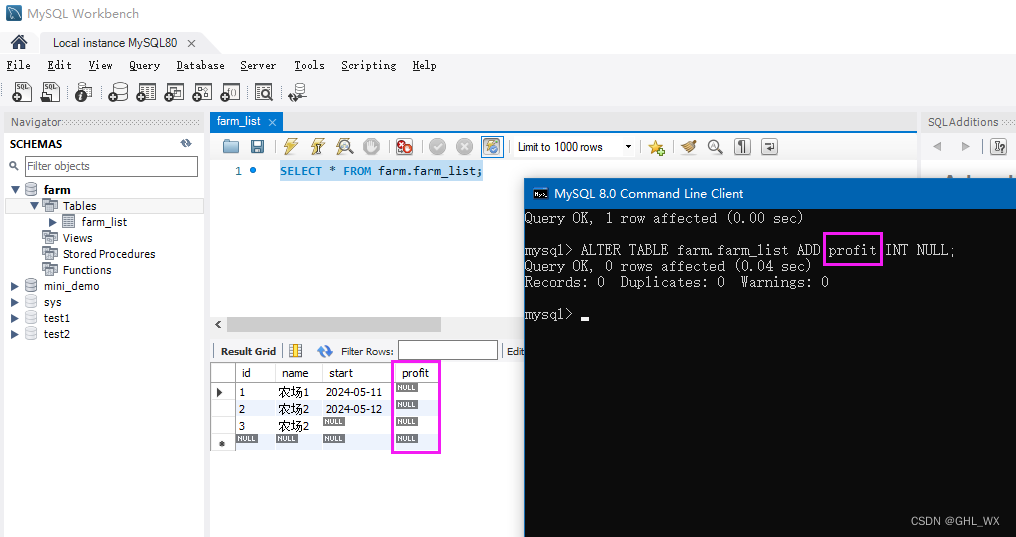Save the script with floppy disk icon
Viewport: 1016px width, 537px height.
click(x=257, y=147)
